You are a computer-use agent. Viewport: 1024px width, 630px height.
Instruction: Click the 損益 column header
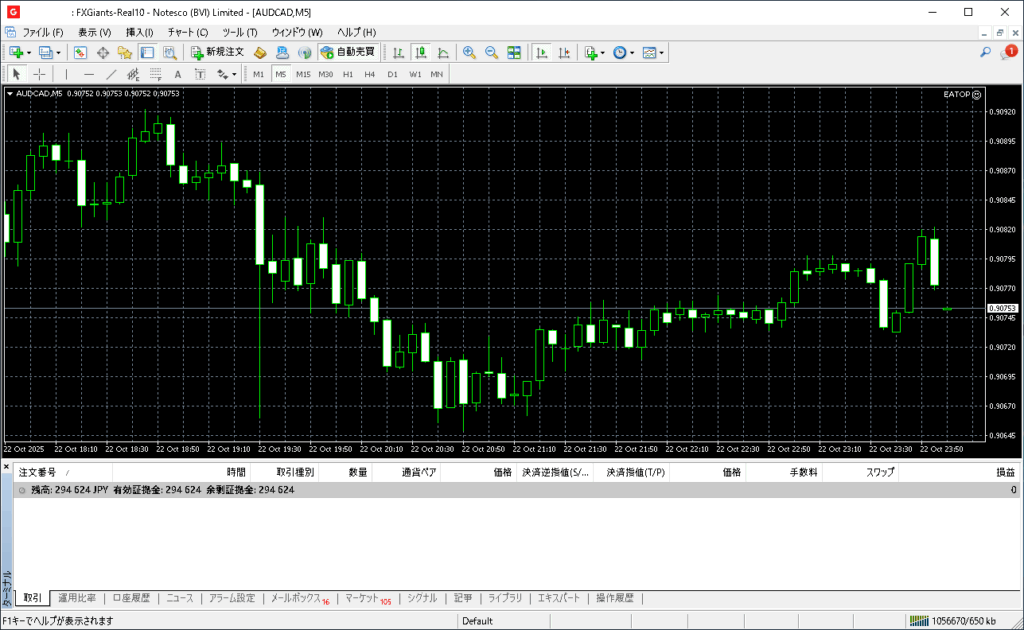point(1004,472)
